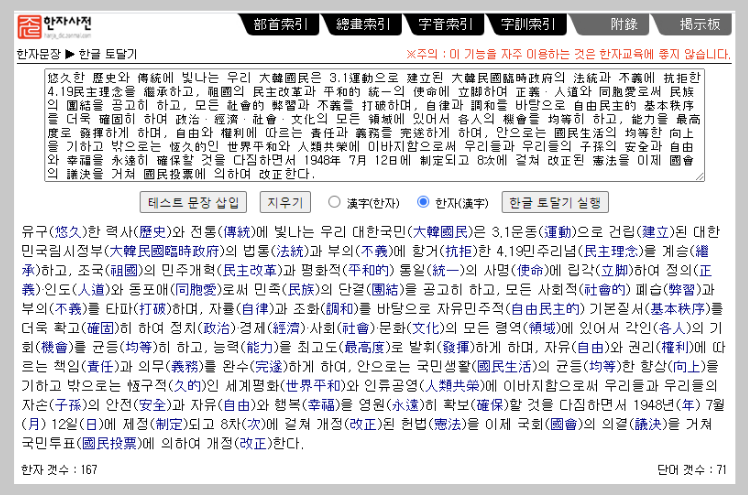Viewport: 748px width, 495px height.
Task: Click the 打破 hanja link
Action: (153, 309)
